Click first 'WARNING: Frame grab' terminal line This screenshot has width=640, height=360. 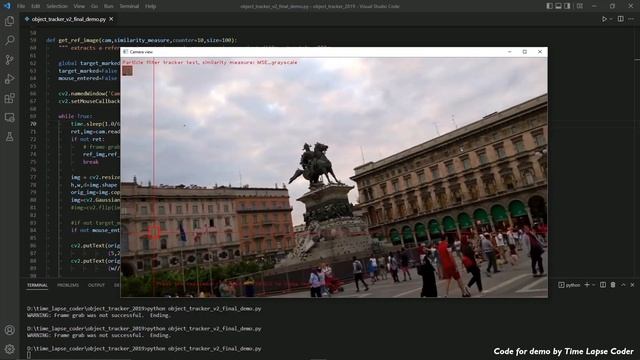click(x=99, y=316)
